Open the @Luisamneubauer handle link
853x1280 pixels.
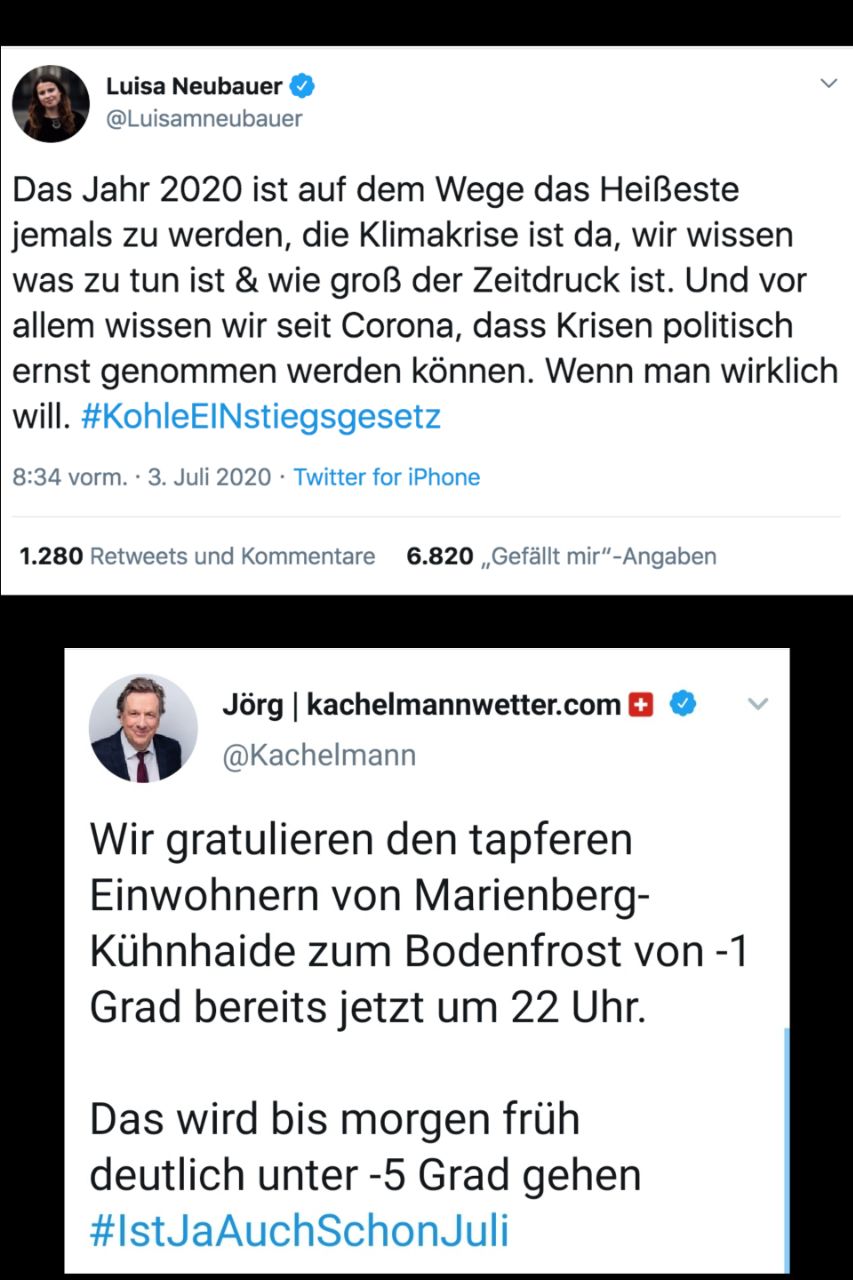204,119
